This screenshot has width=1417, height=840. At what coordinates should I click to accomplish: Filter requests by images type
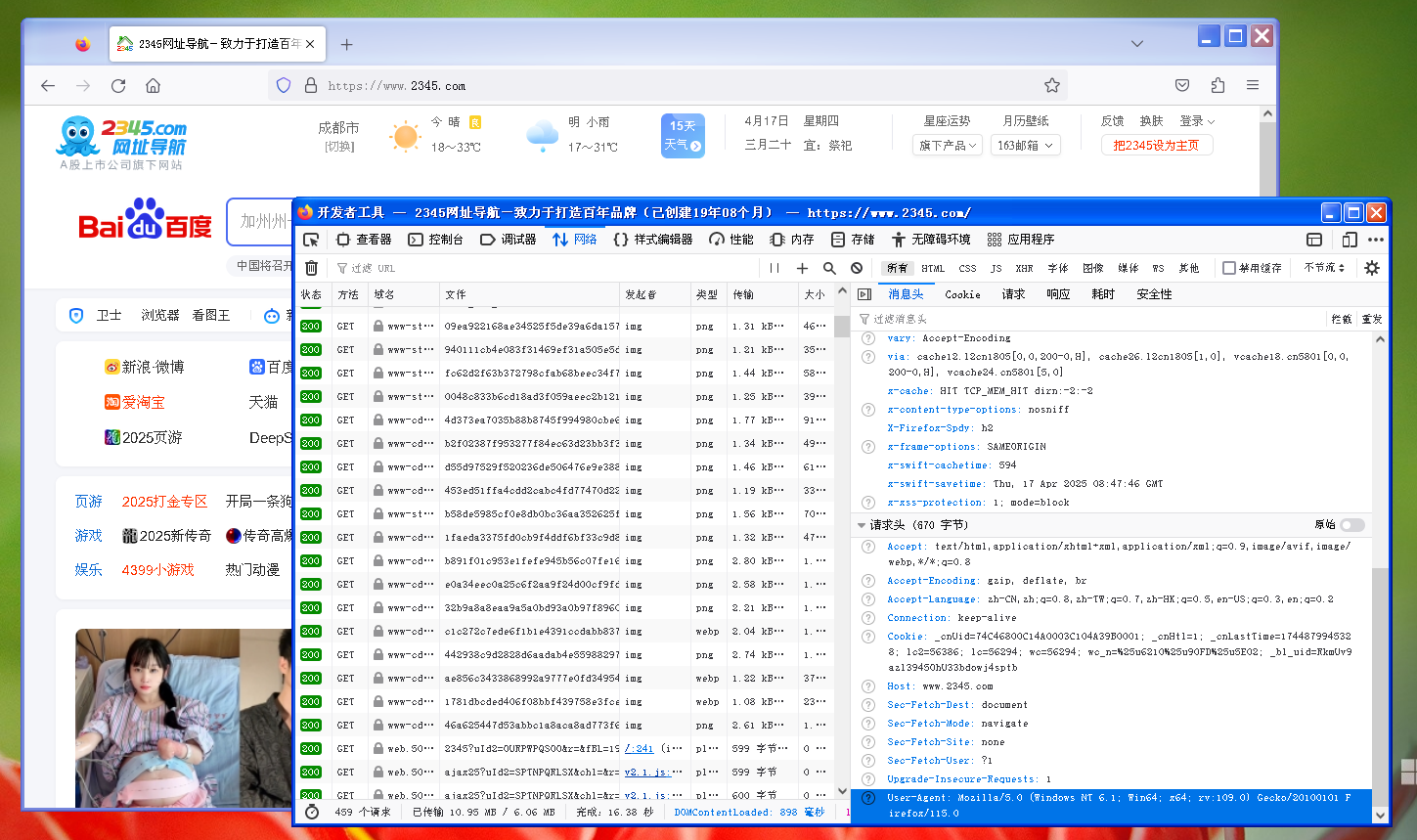(x=1093, y=268)
